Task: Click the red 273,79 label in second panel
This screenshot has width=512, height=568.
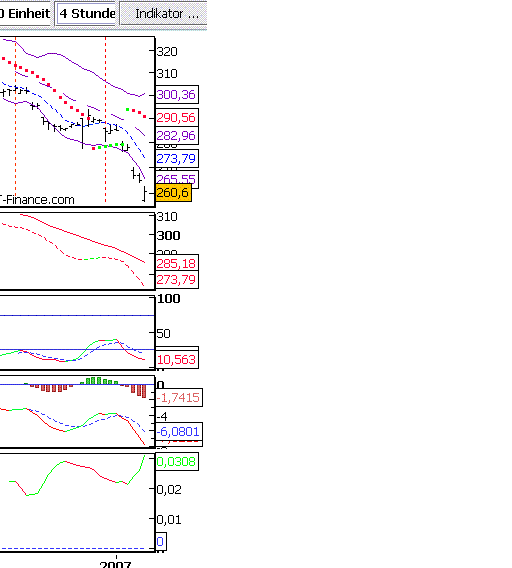Action: pos(177,280)
